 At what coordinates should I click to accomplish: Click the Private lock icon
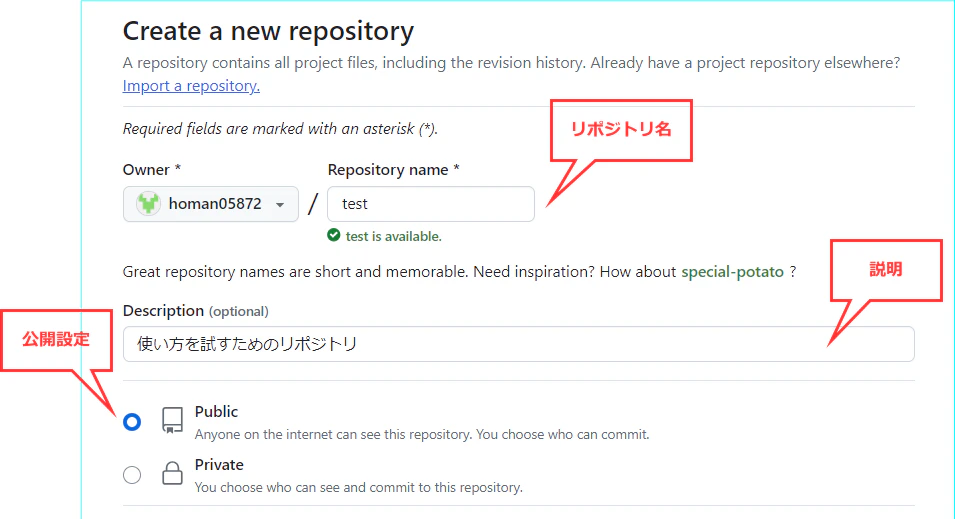click(x=172, y=473)
